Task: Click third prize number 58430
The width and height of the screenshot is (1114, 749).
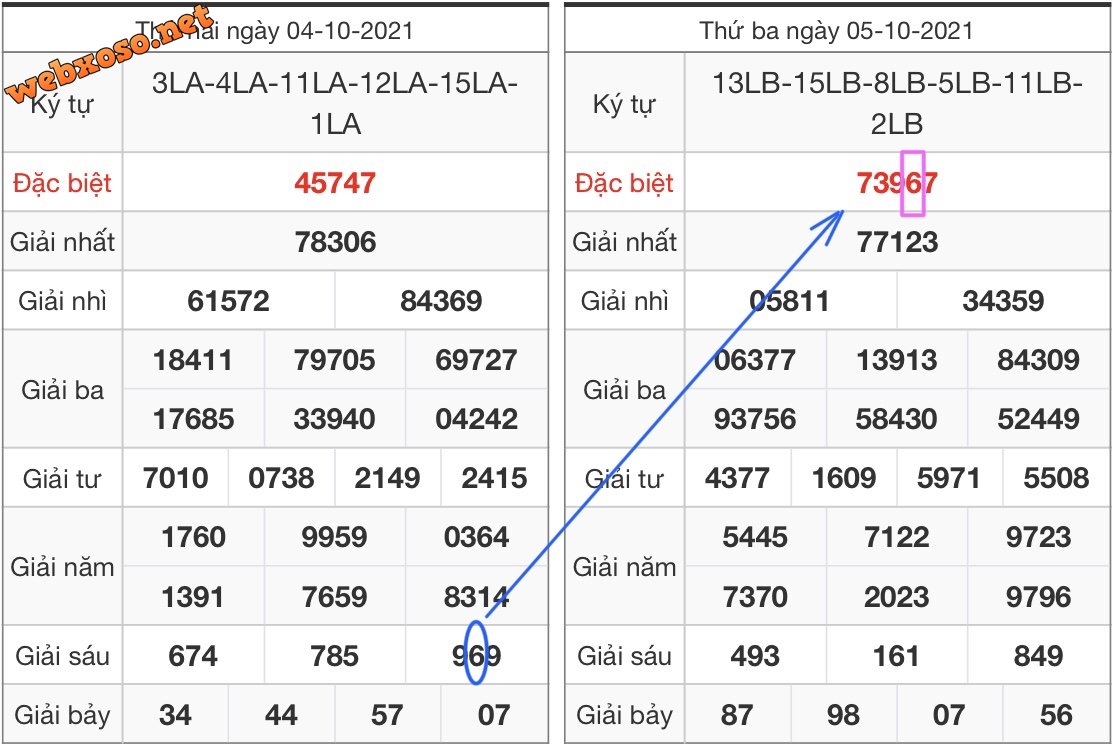Action: tap(897, 419)
